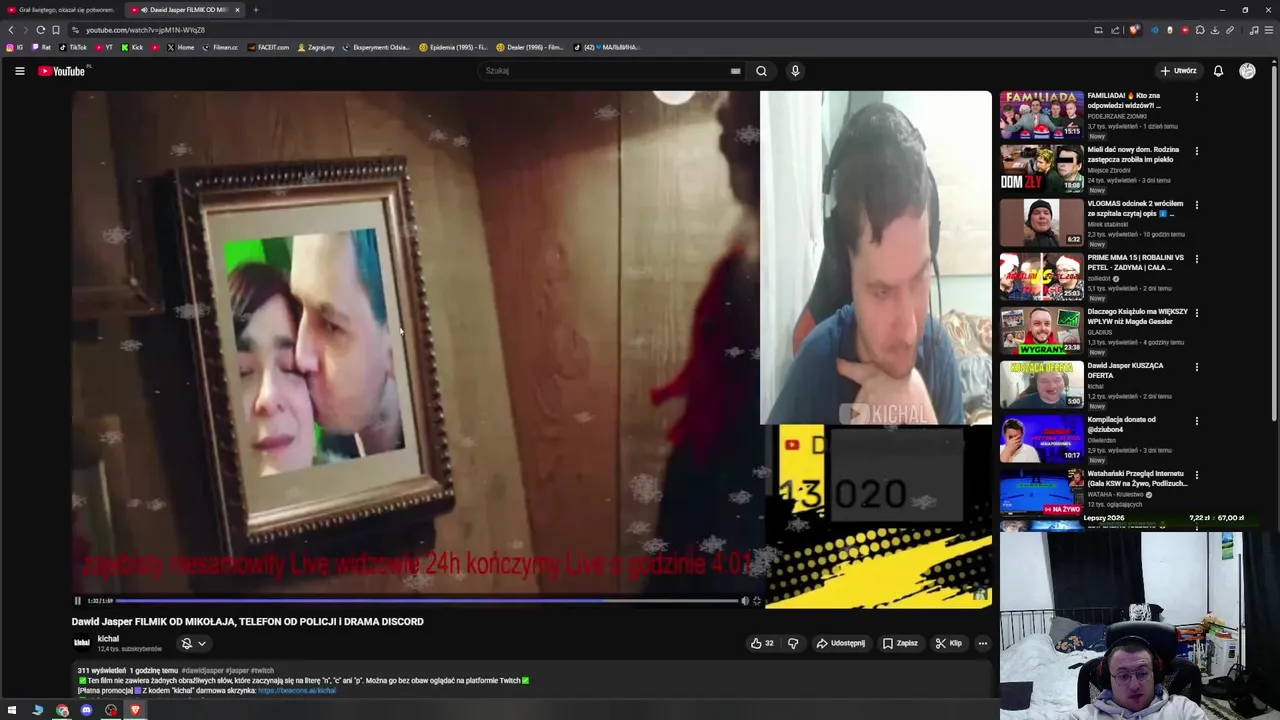Dislike the video with thumbs down

(793, 643)
